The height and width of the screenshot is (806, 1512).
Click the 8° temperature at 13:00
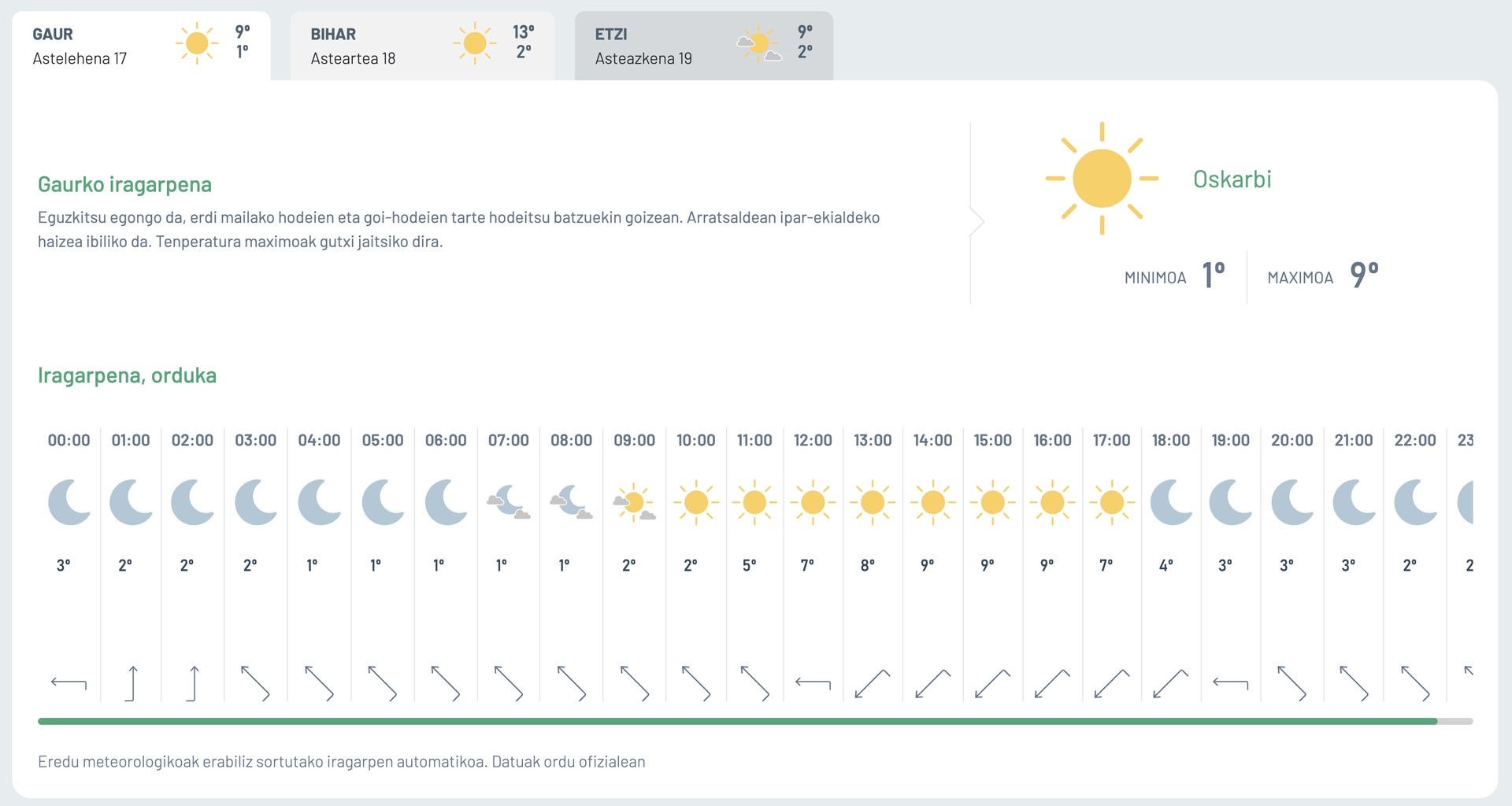(867, 565)
